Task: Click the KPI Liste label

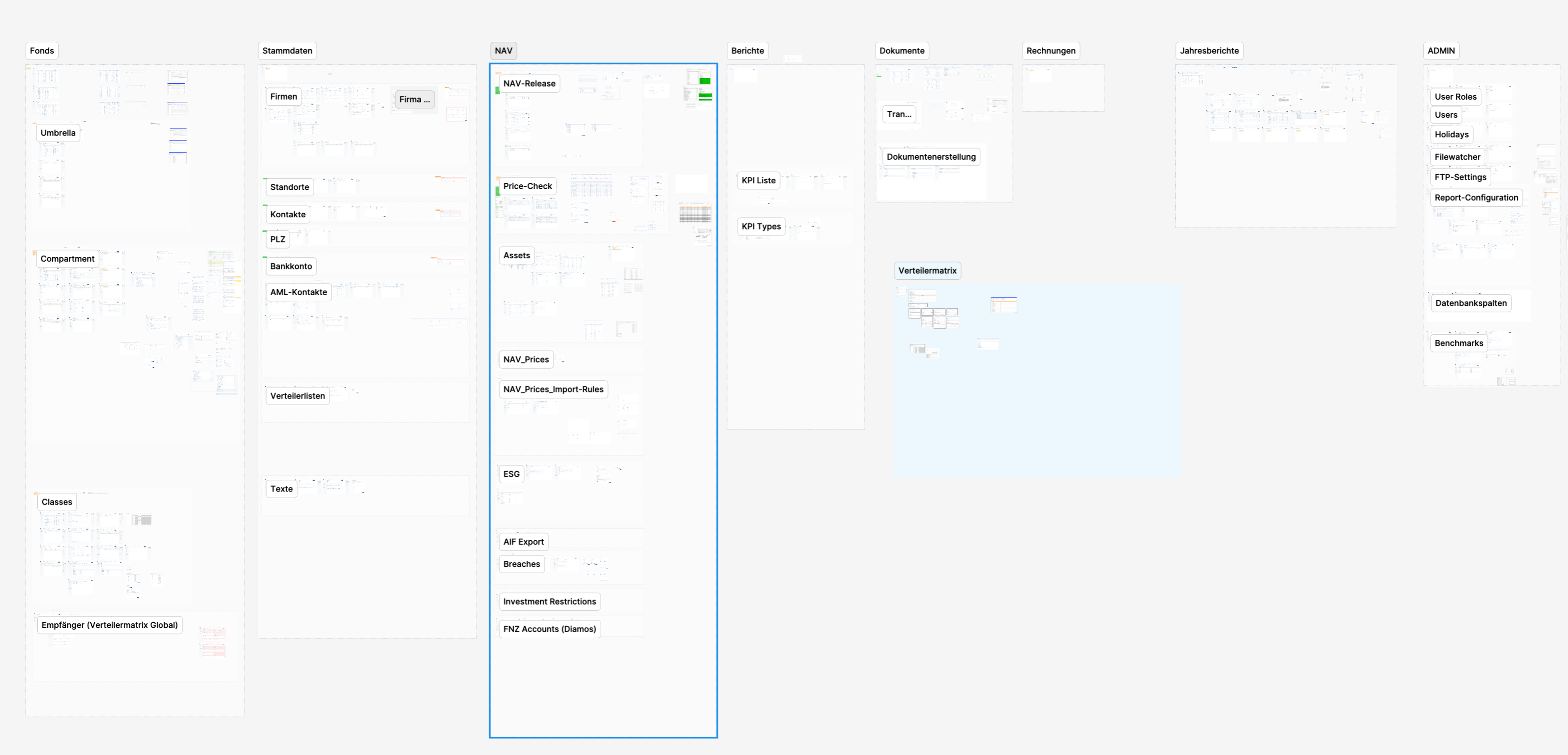Action: [x=758, y=181]
